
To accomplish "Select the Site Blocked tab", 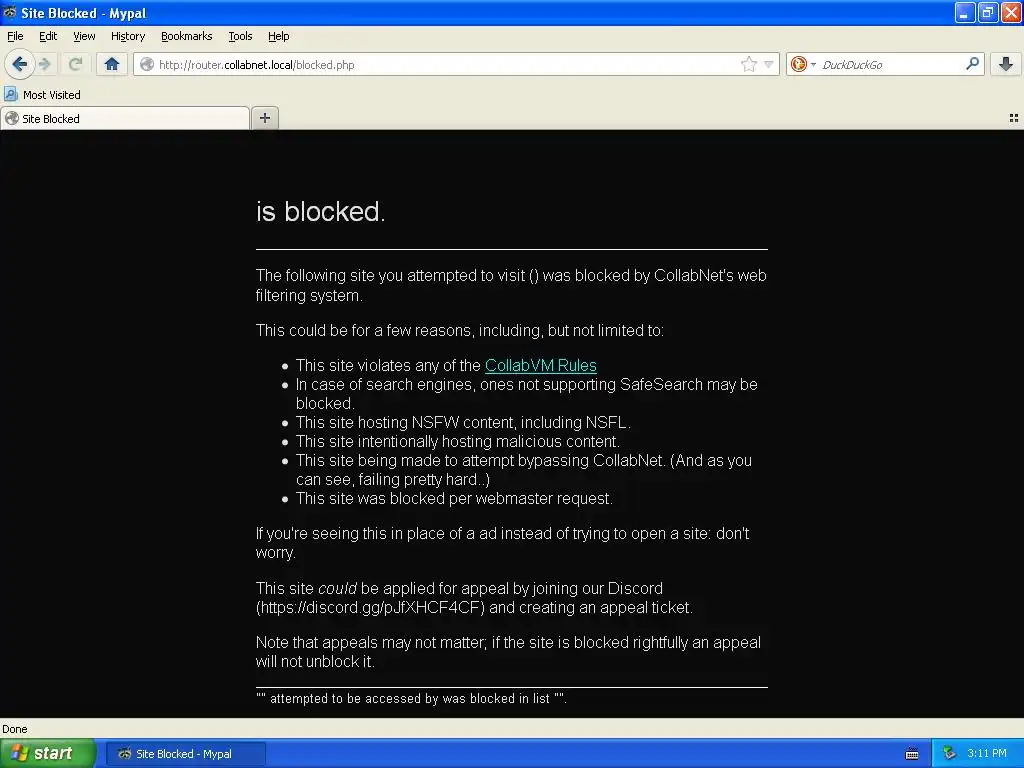I will point(124,118).
